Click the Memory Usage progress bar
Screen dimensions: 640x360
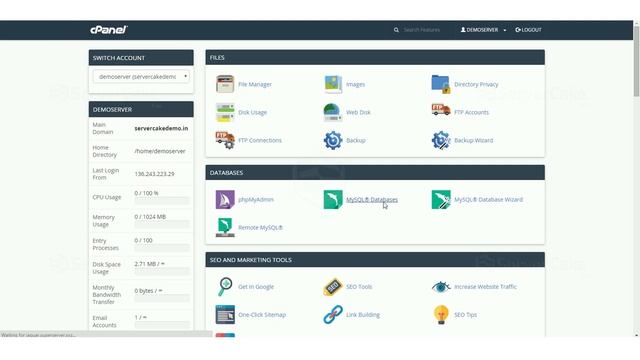pyautogui.click(x=162, y=224)
